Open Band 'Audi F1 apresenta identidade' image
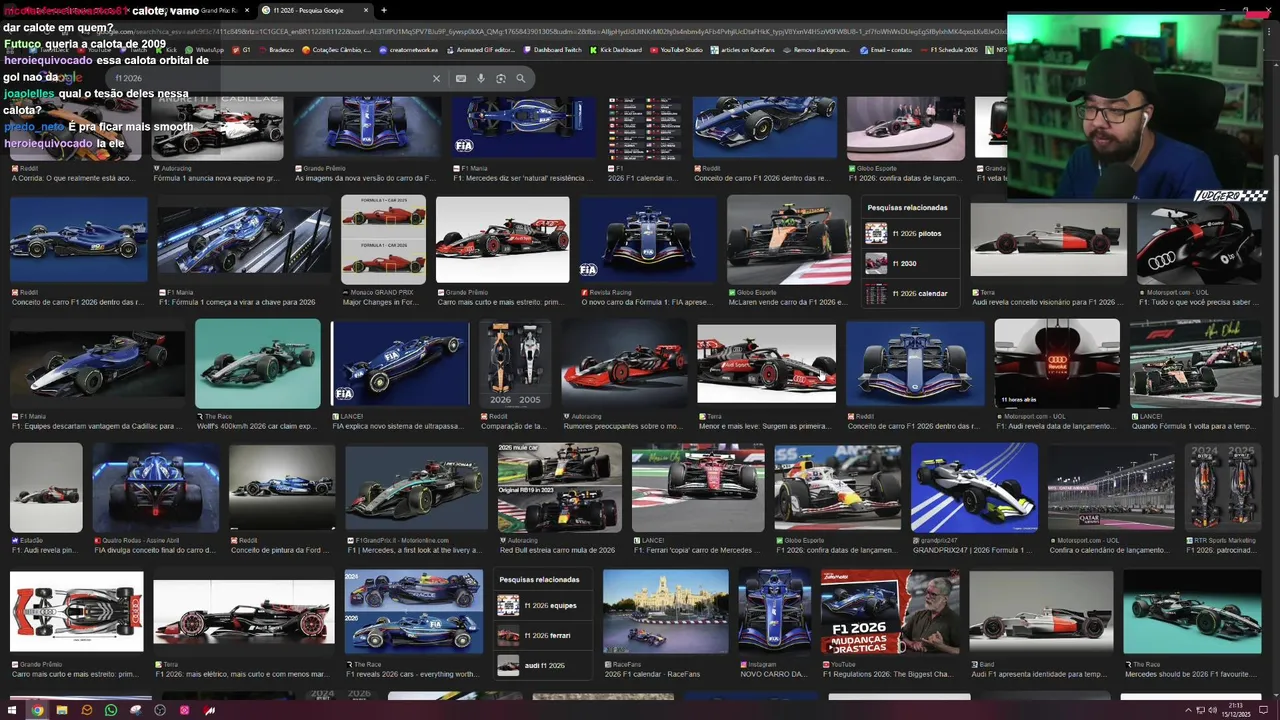The width and height of the screenshot is (1280, 720). [x=1041, y=612]
